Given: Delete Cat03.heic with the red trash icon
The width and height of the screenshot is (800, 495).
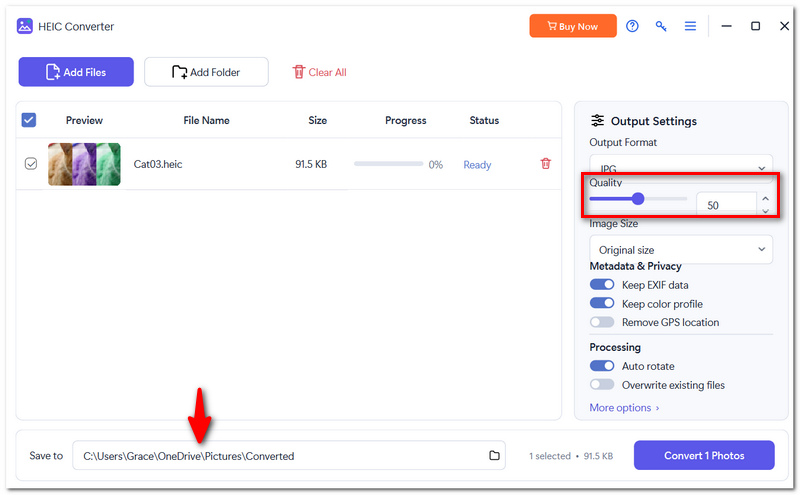Looking at the screenshot, I should [545, 163].
